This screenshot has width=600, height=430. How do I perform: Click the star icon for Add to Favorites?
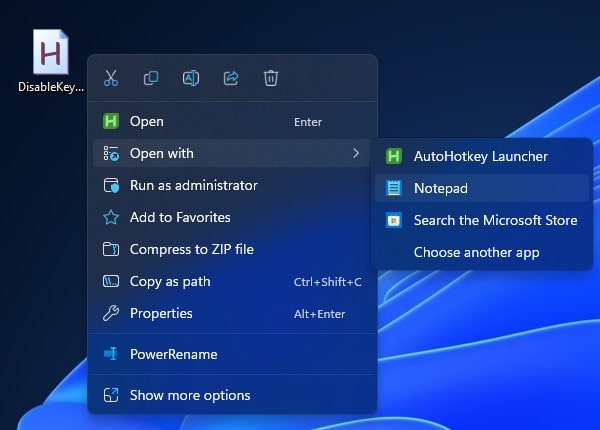pyautogui.click(x=111, y=217)
